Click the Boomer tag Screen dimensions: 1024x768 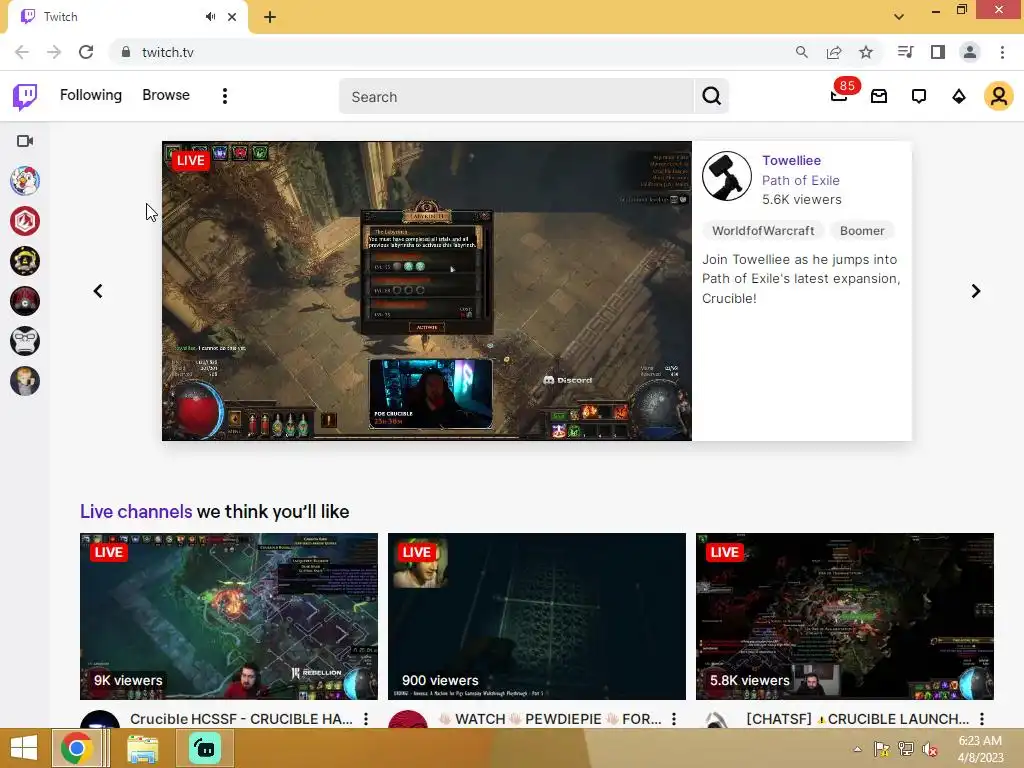861,231
